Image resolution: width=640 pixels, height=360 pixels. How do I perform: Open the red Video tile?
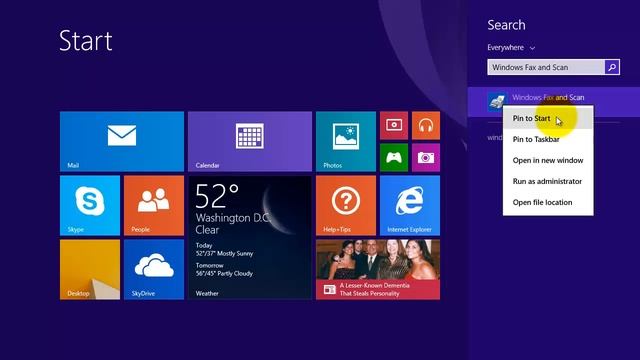tap(394, 125)
